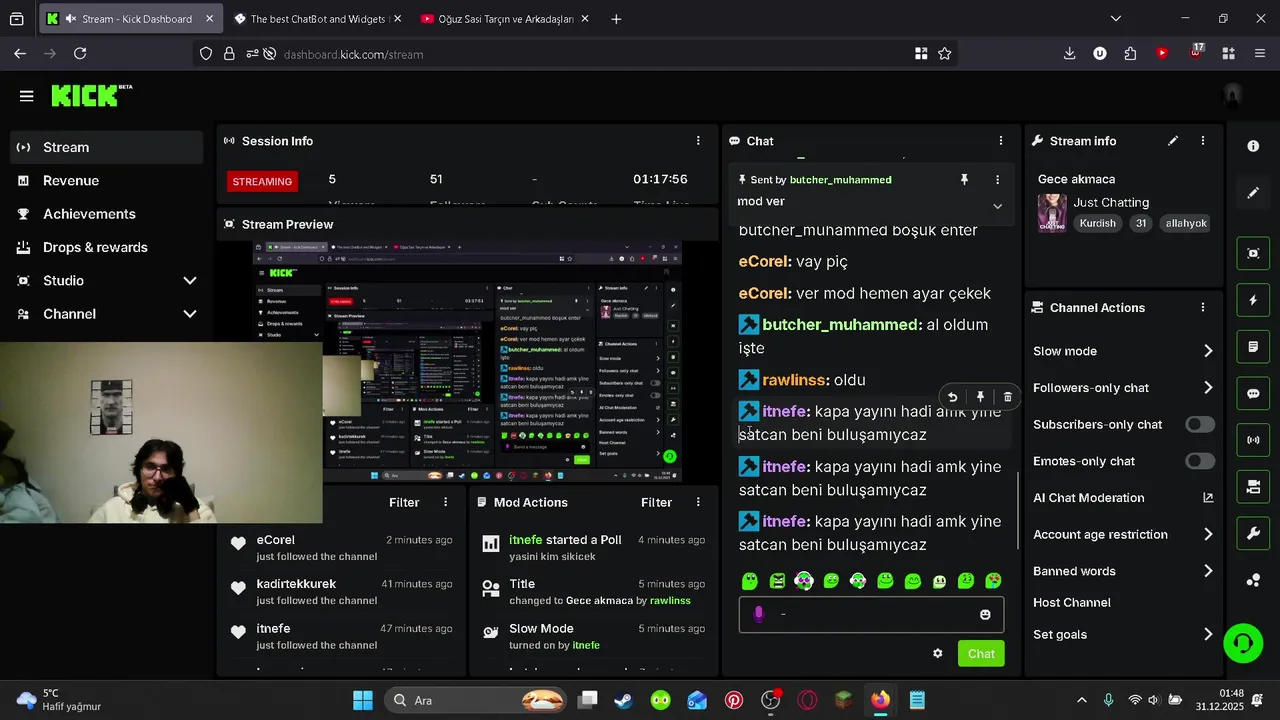The width and height of the screenshot is (1280, 720).
Task: Delete itnefe's highlighted chat message
Action: point(1007,397)
